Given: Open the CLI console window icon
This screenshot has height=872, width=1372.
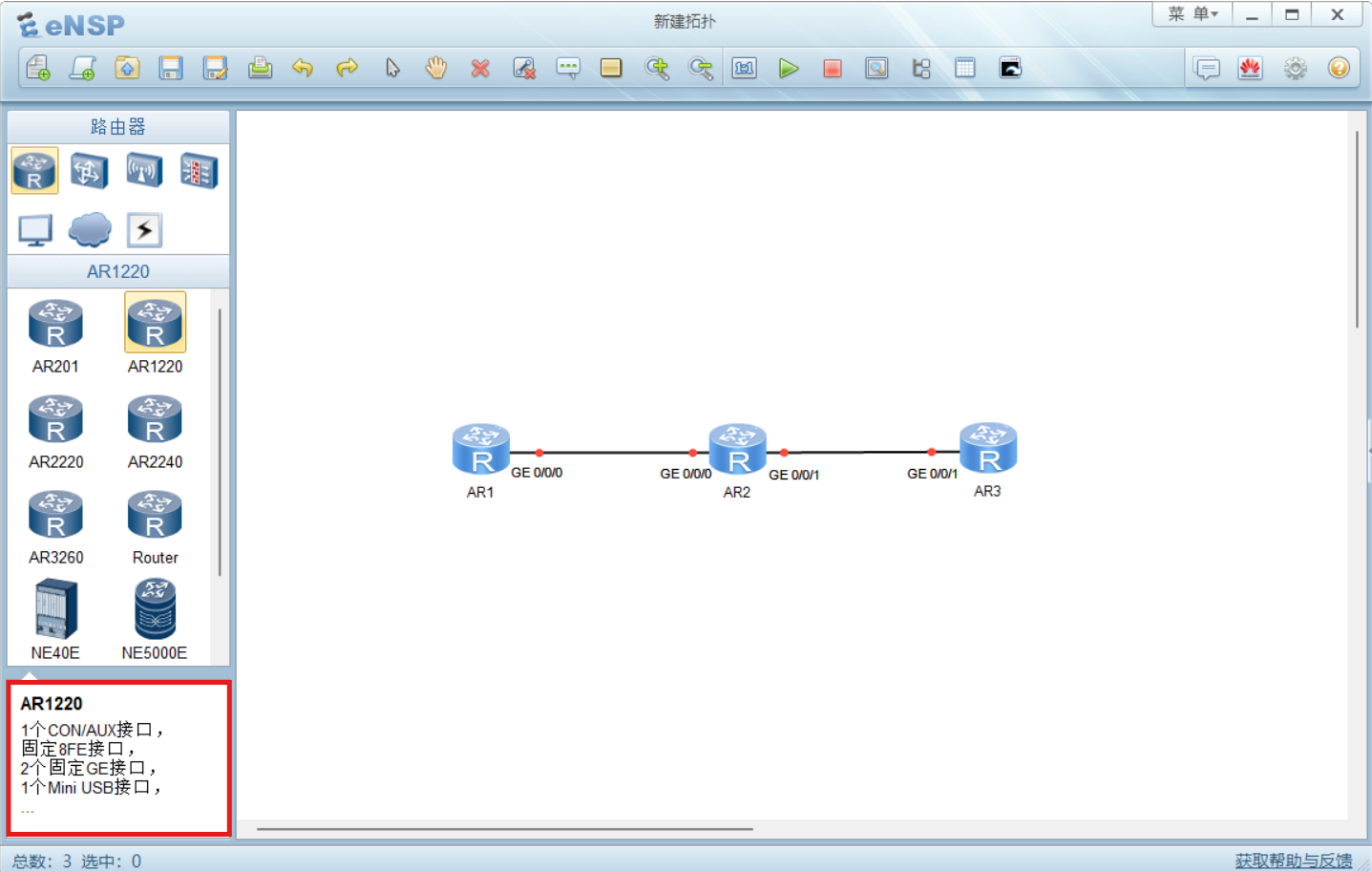Looking at the screenshot, I should (x=1010, y=68).
